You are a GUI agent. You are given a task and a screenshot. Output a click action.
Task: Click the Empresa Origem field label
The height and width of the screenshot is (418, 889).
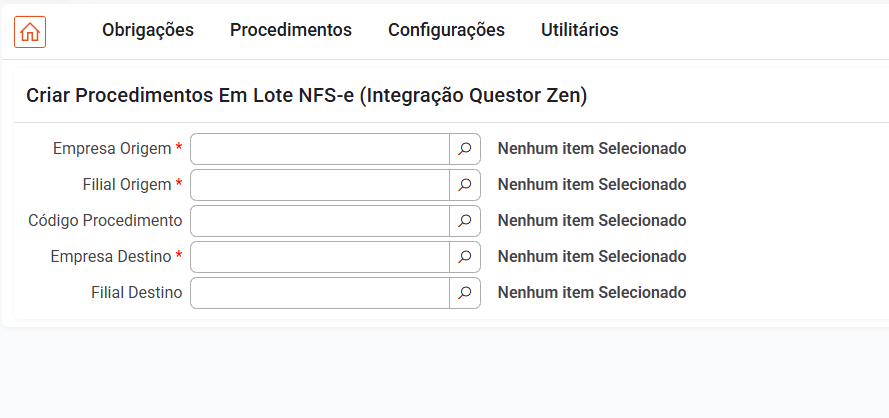(112, 149)
